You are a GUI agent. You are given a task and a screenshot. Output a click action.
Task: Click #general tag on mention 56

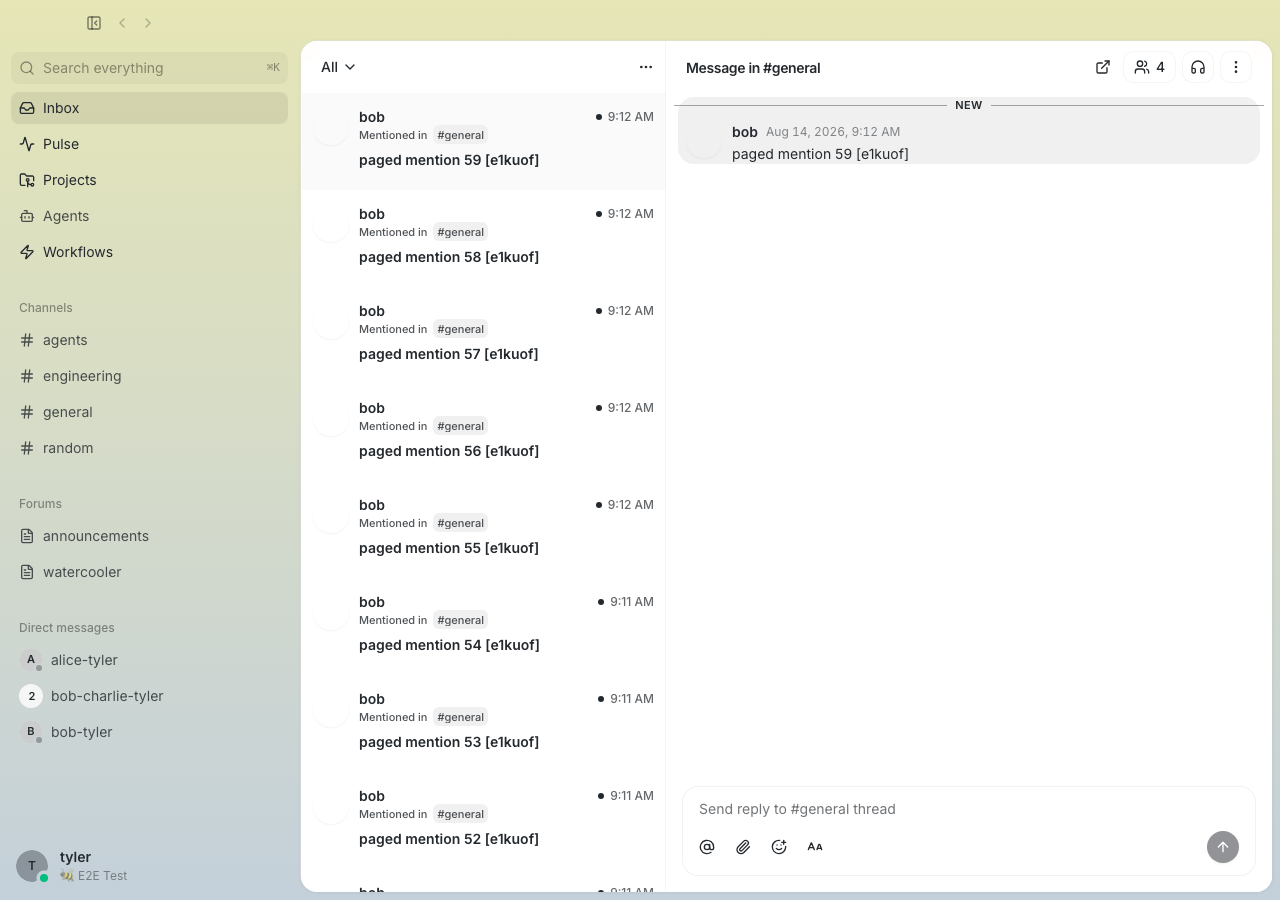point(460,426)
